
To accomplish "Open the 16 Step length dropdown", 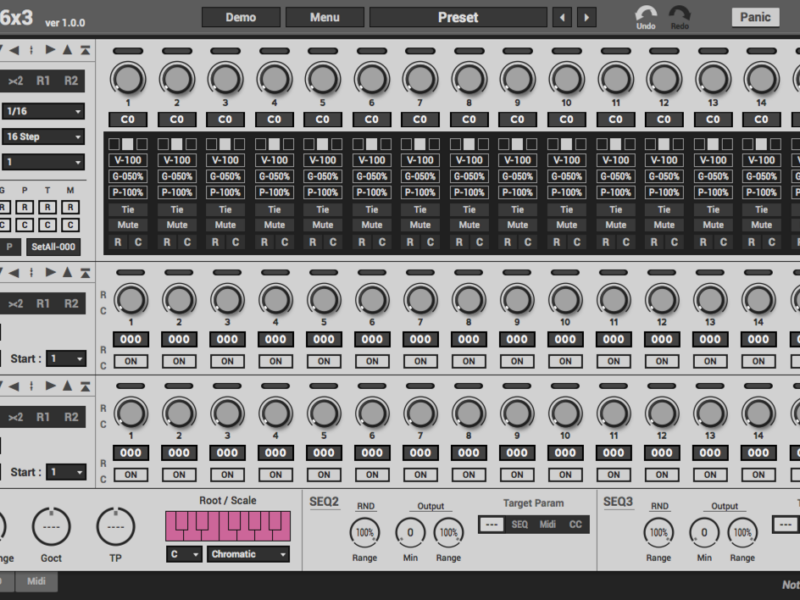I will 43,136.
